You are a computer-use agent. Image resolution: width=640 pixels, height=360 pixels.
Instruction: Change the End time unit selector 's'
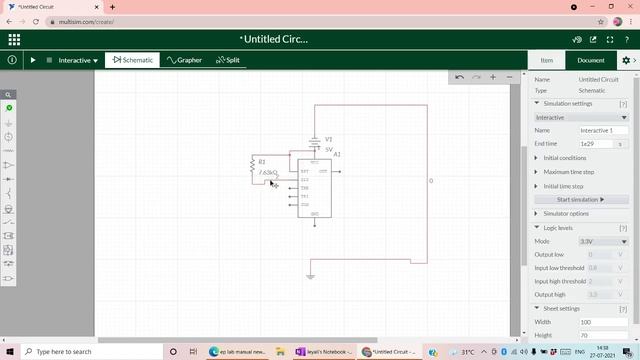[620, 144]
